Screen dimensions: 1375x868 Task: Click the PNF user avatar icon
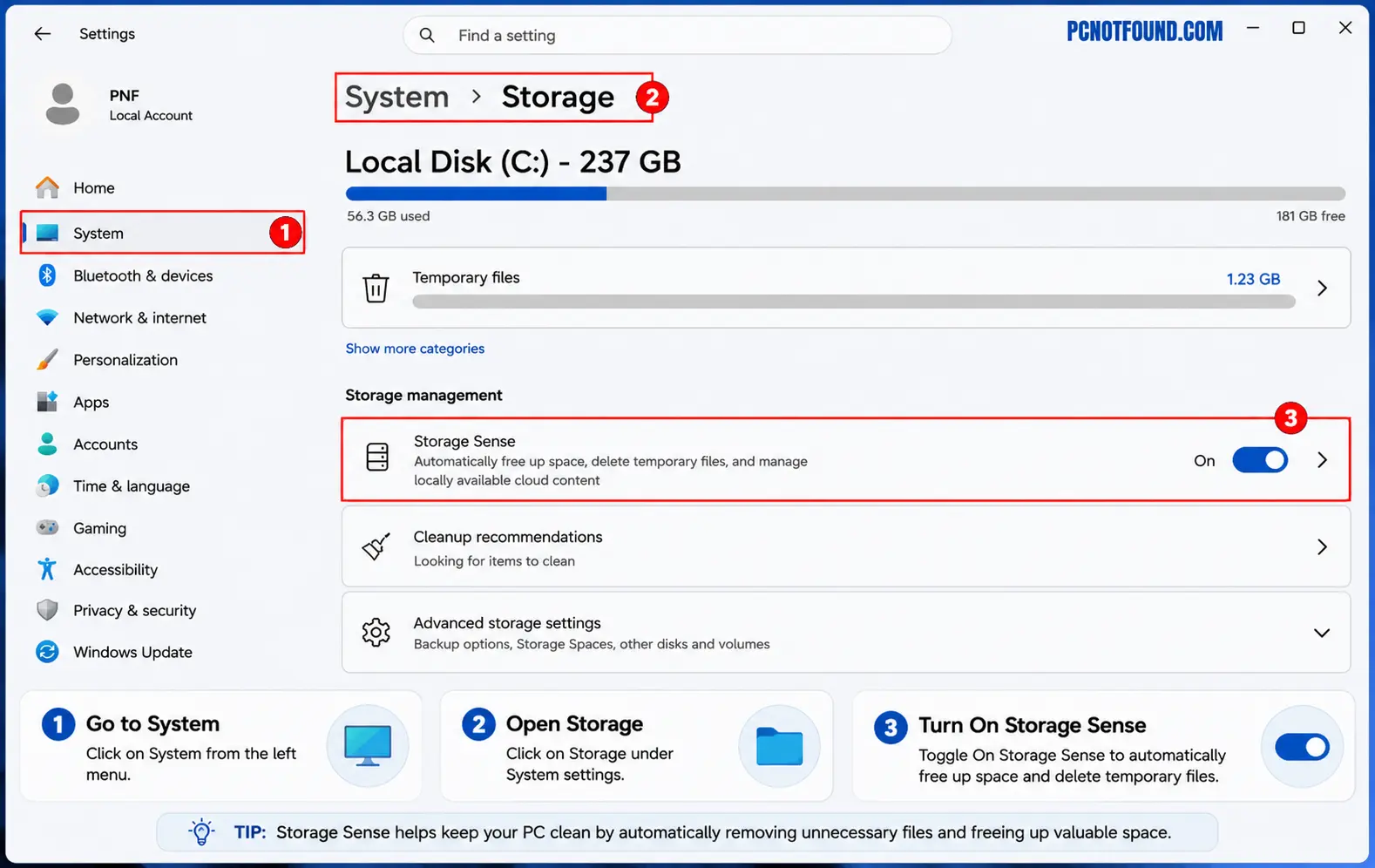(63, 104)
